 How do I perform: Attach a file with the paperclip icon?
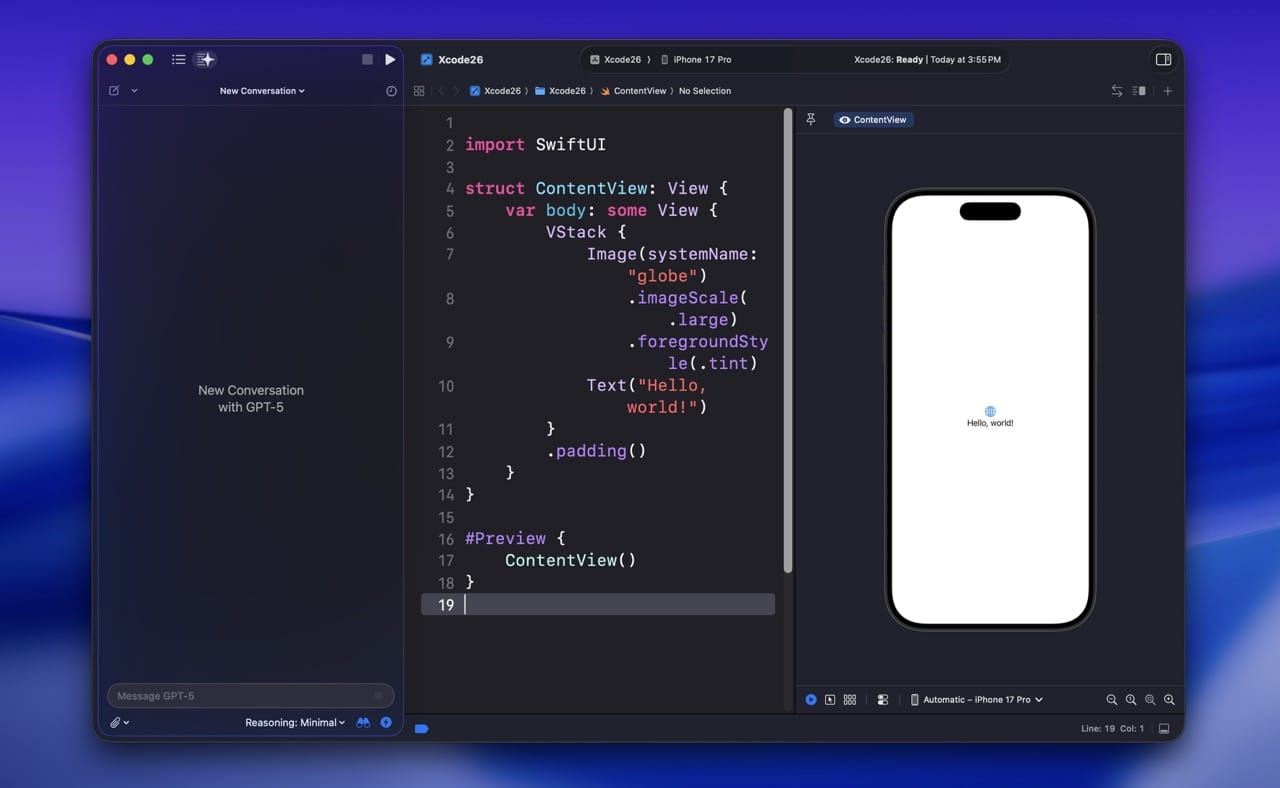coord(115,722)
